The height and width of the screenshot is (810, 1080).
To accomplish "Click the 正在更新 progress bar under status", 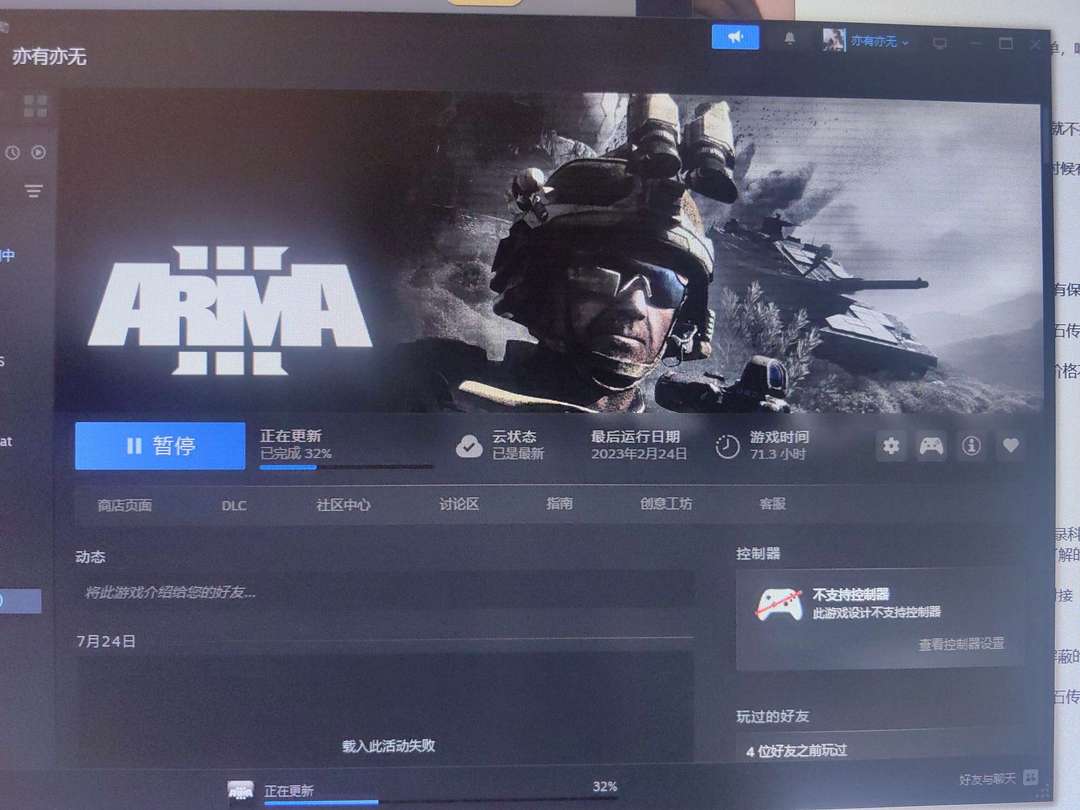I will tap(346, 467).
